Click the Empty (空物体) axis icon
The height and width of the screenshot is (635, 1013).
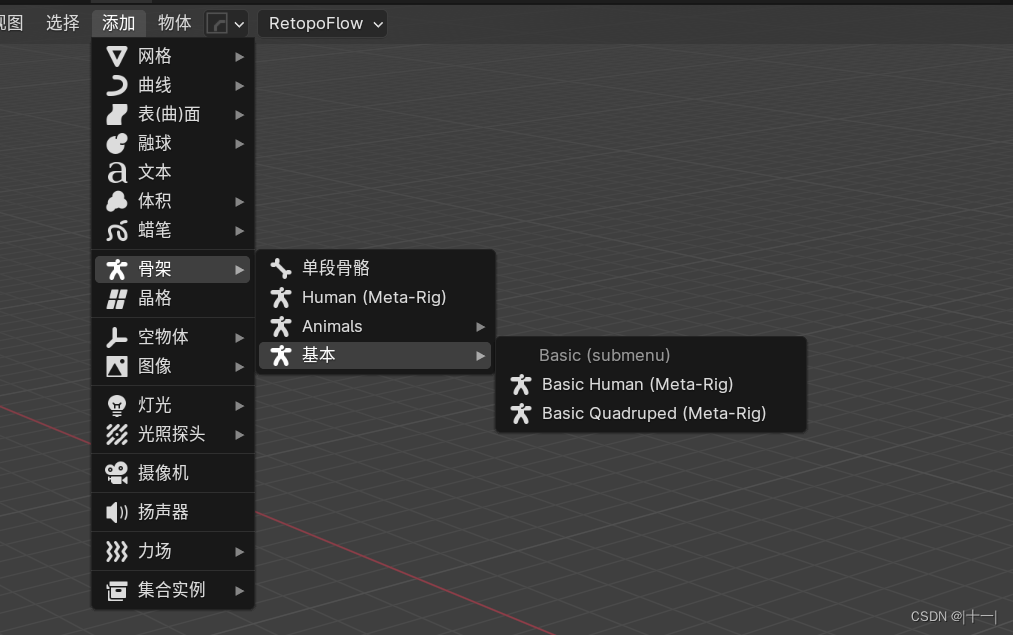[117, 337]
